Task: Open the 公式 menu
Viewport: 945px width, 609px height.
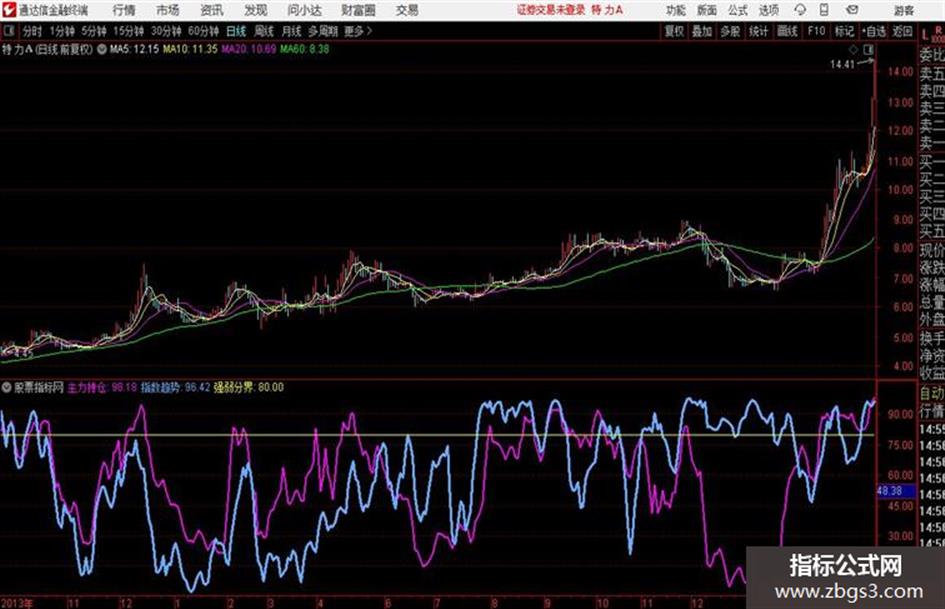Action: click(x=738, y=10)
